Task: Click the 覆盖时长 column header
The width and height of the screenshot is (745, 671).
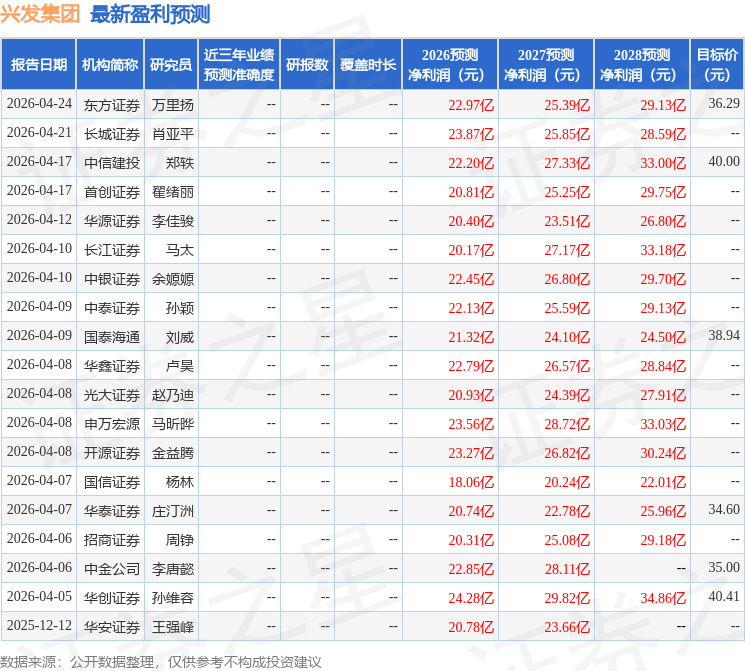Action: (368, 65)
